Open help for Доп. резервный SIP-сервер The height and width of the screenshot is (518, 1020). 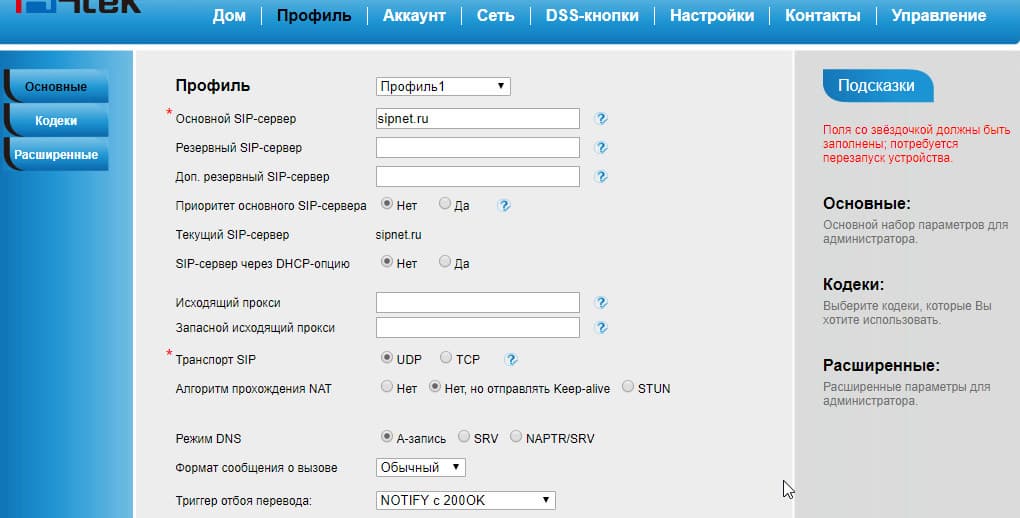(x=601, y=177)
